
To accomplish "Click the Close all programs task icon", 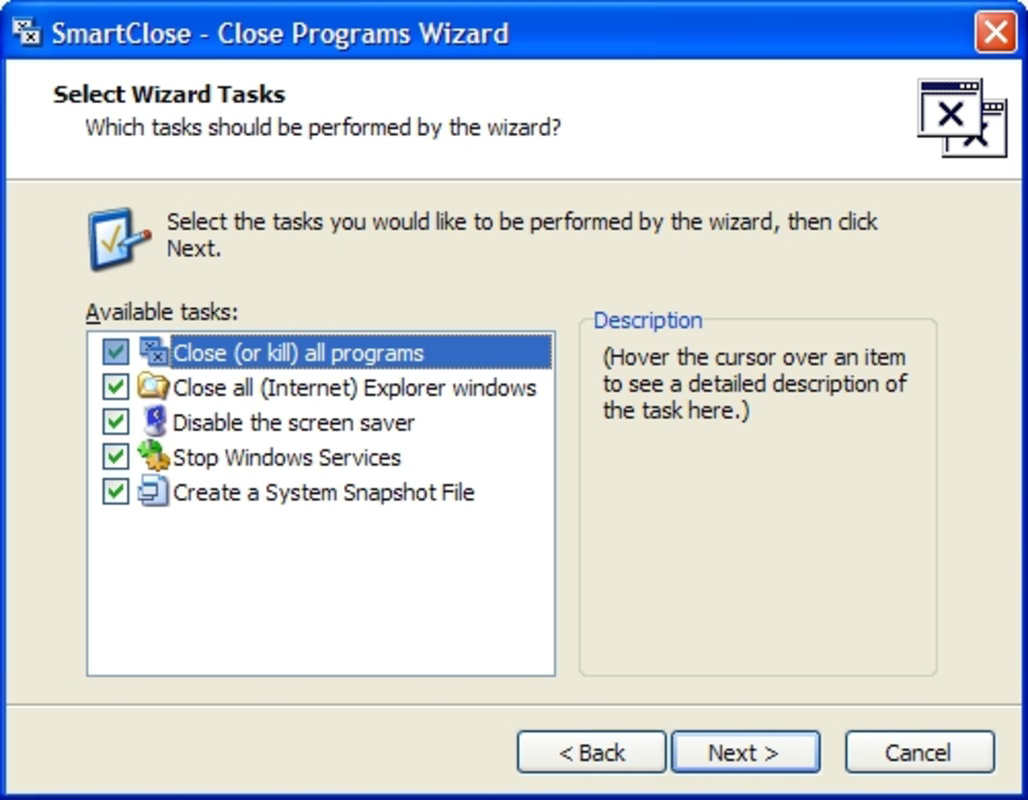I will coord(155,352).
